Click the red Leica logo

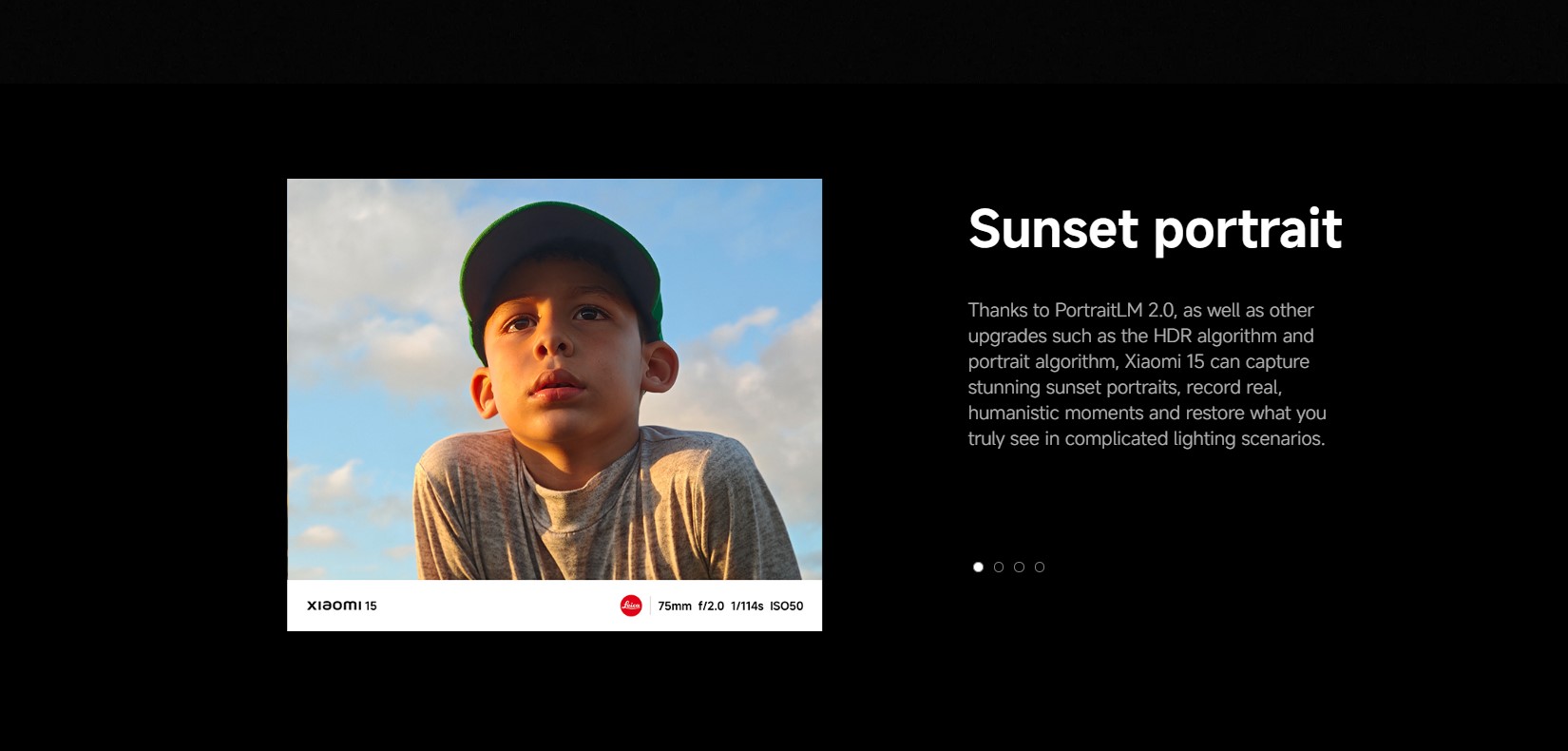click(x=631, y=606)
